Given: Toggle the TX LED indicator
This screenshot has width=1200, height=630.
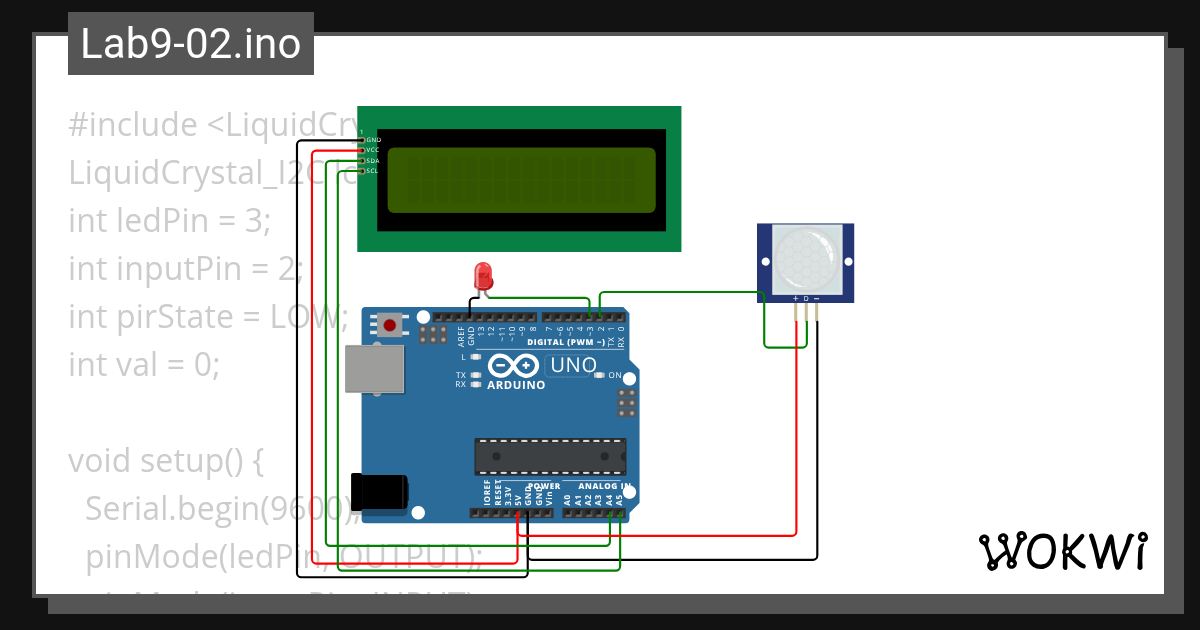Looking at the screenshot, I should click(x=475, y=375).
